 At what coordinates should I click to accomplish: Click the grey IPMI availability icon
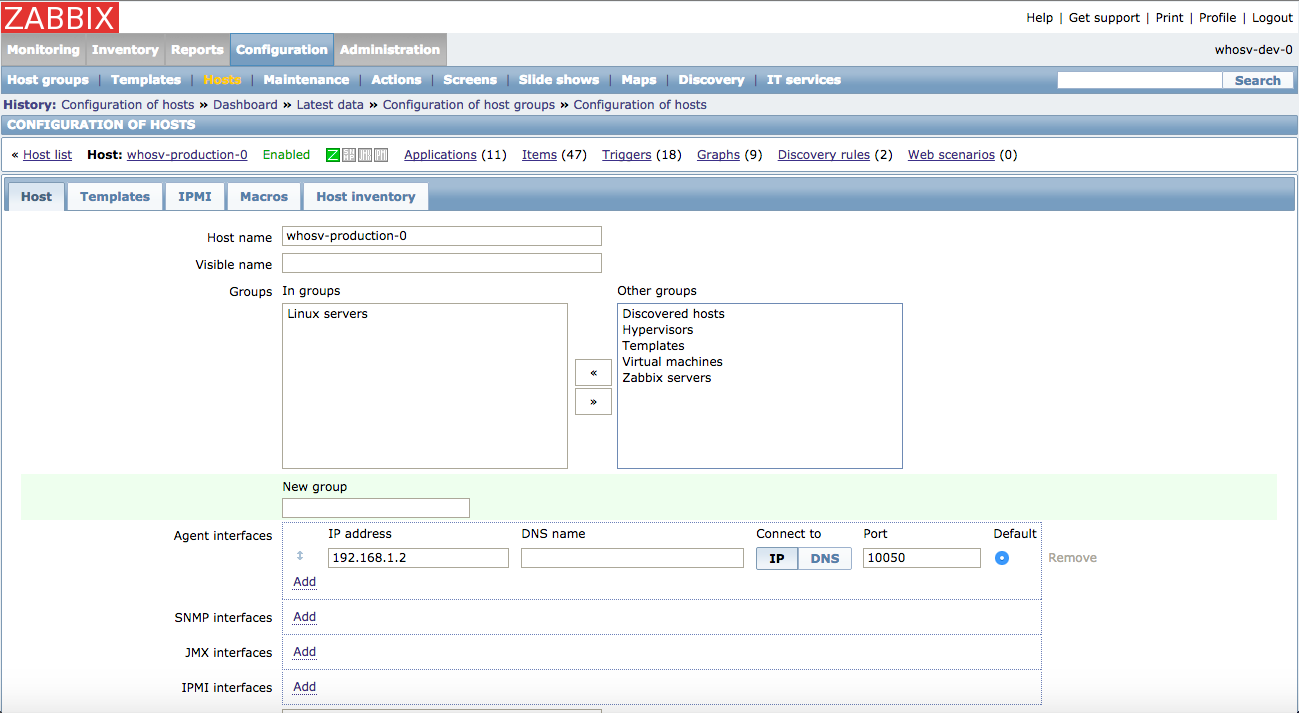tap(381, 155)
